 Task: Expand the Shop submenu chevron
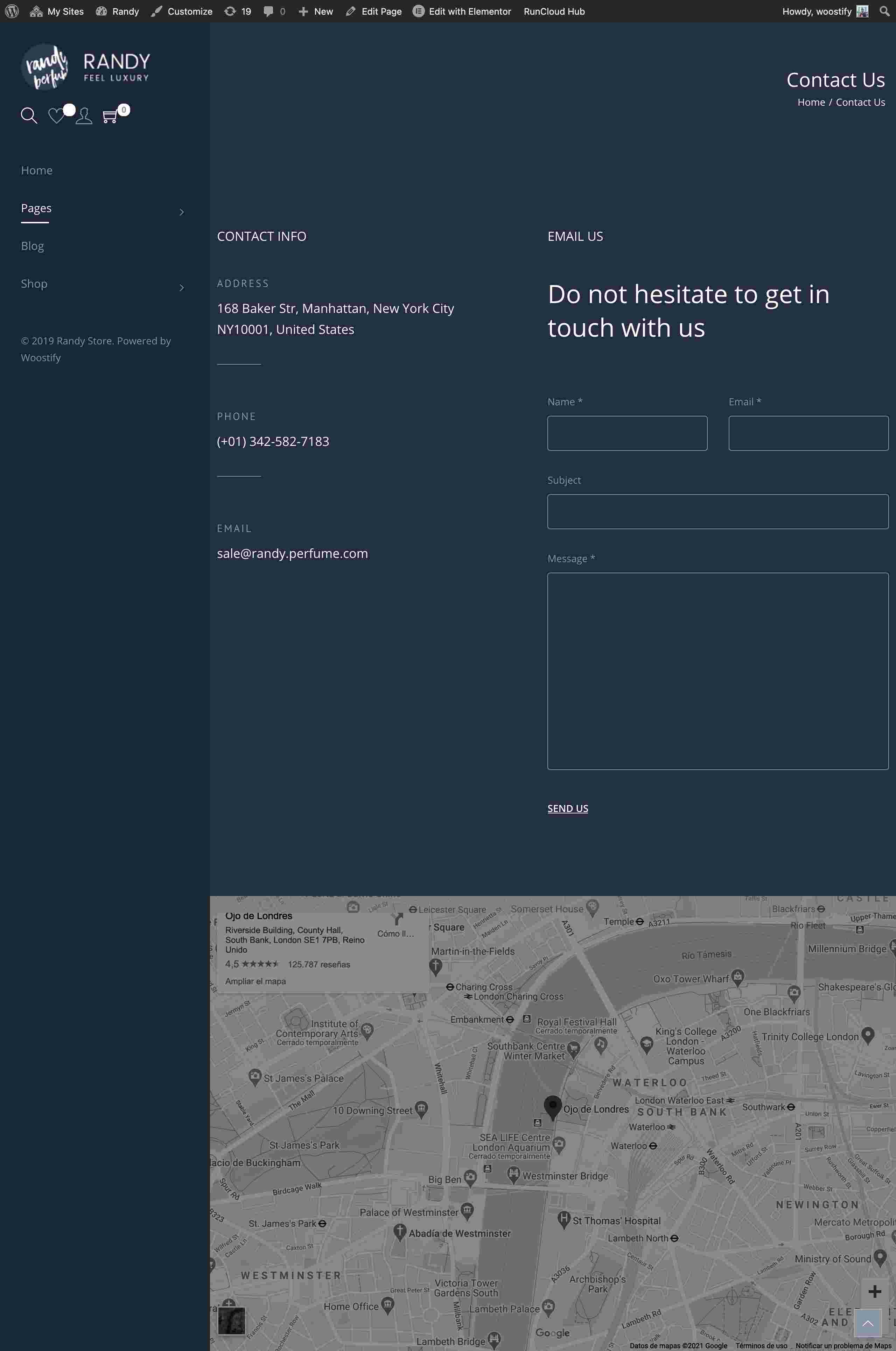click(182, 287)
